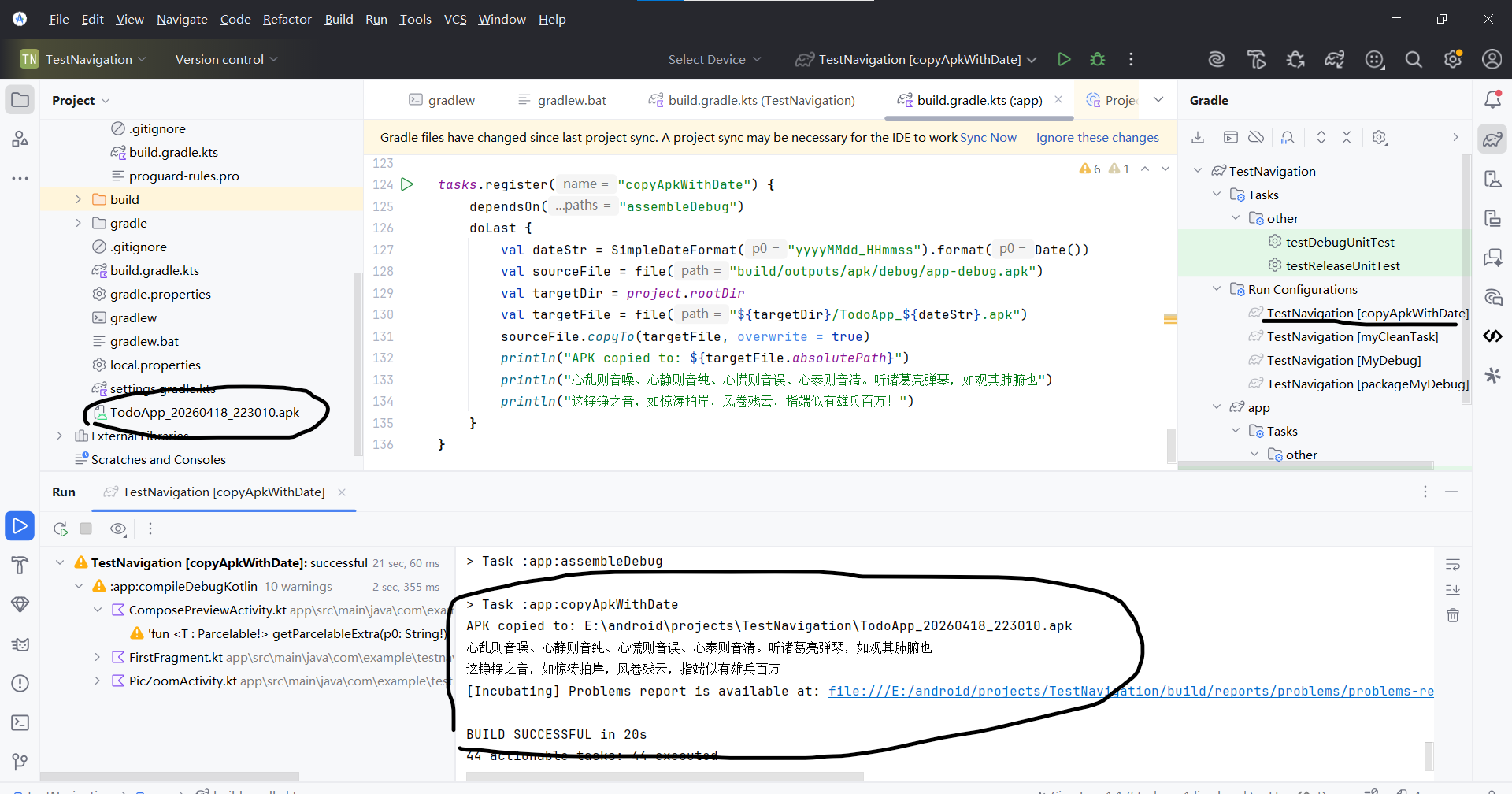Open the Project view mode dropdown
1512x794 pixels.
point(80,100)
